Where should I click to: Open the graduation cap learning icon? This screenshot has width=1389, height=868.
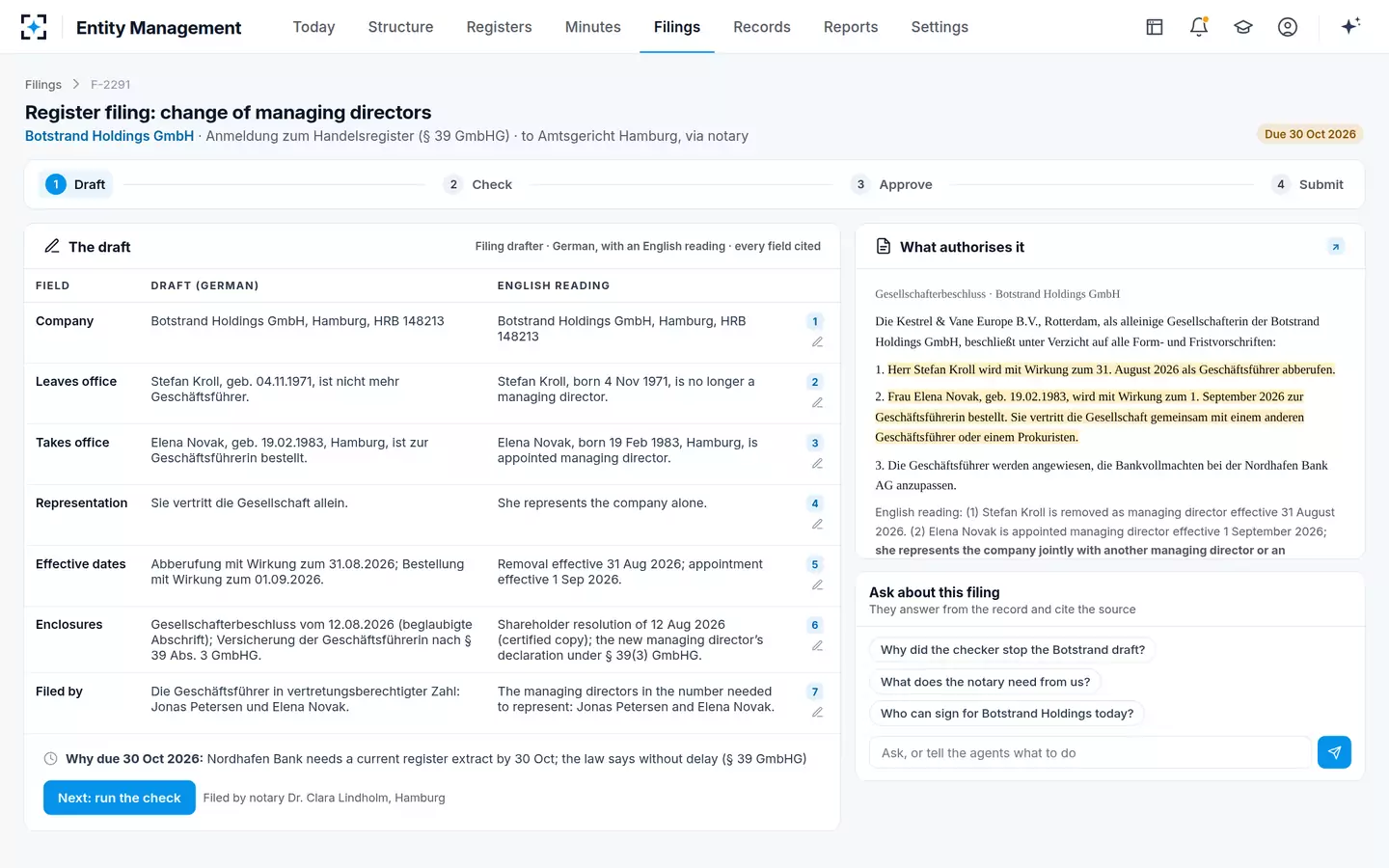1243,27
